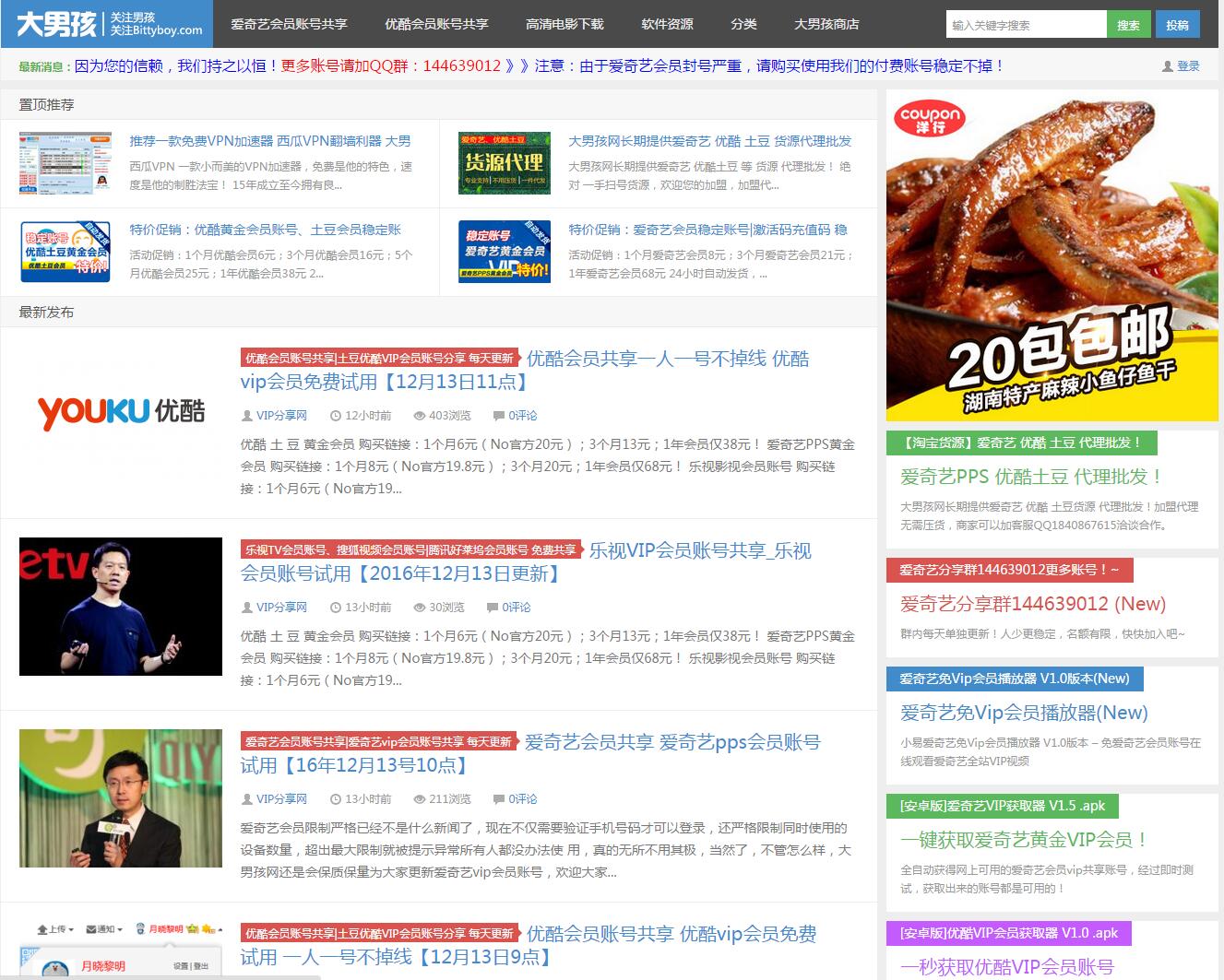Go to 高清电影下载 section

[564, 24]
